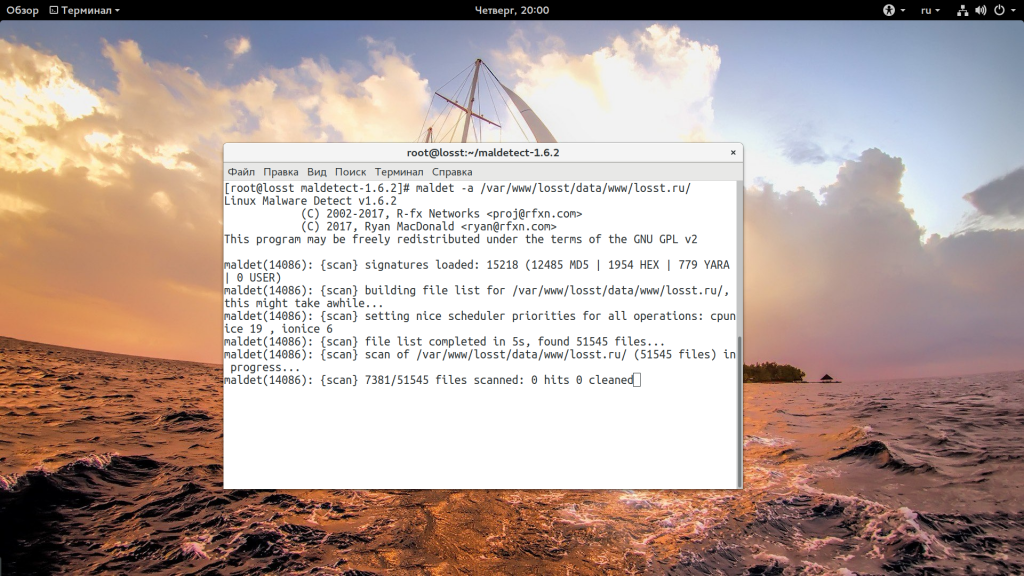Expand the accessibility dropdown arrow
The width and height of the screenshot is (1024, 576).
tap(902, 10)
